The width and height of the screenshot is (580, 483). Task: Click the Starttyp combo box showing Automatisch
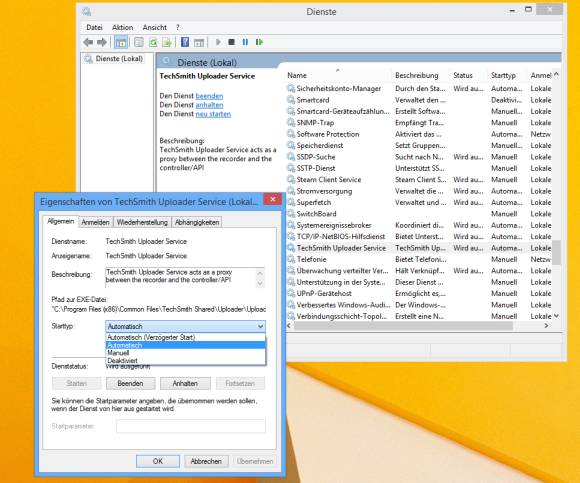[185, 326]
